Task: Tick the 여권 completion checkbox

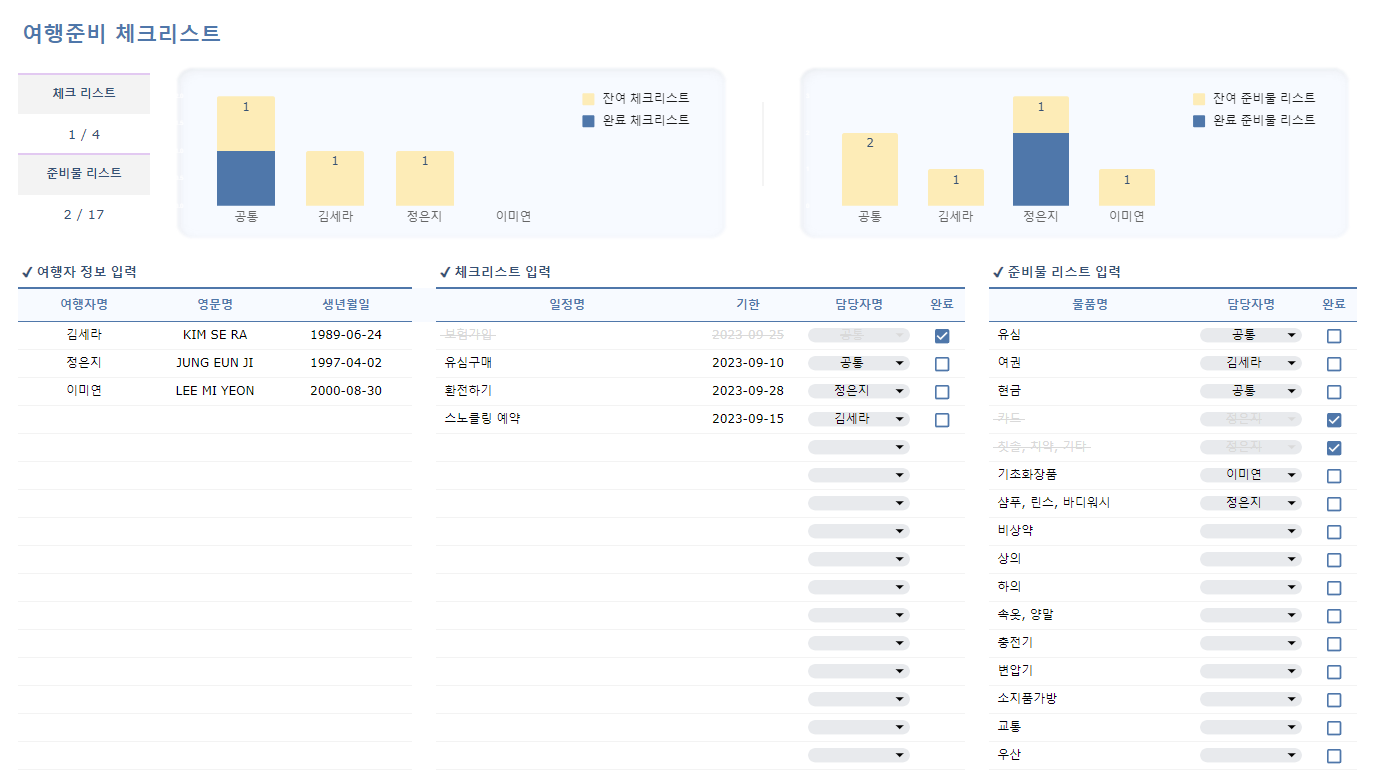Action: tap(1334, 364)
